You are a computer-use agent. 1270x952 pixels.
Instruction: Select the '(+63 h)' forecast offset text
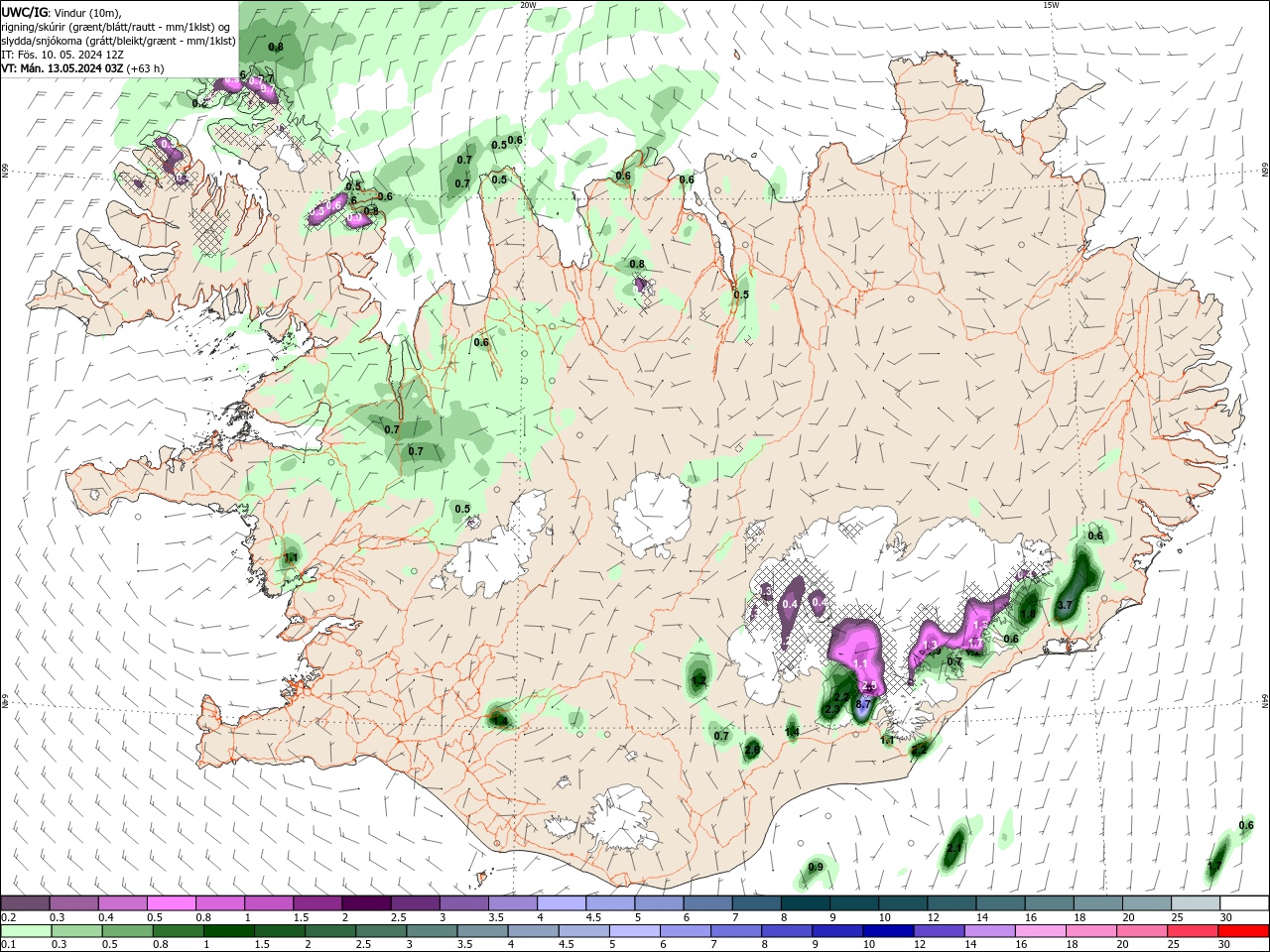pyautogui.click(x=146, y=68)
